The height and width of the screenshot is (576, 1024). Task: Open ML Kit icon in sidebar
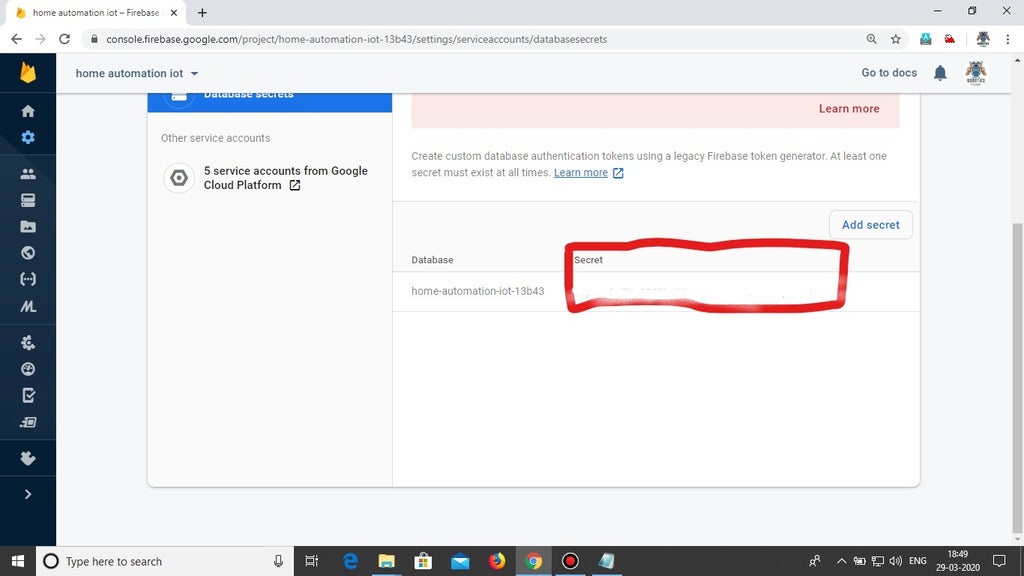click(27, 306)
